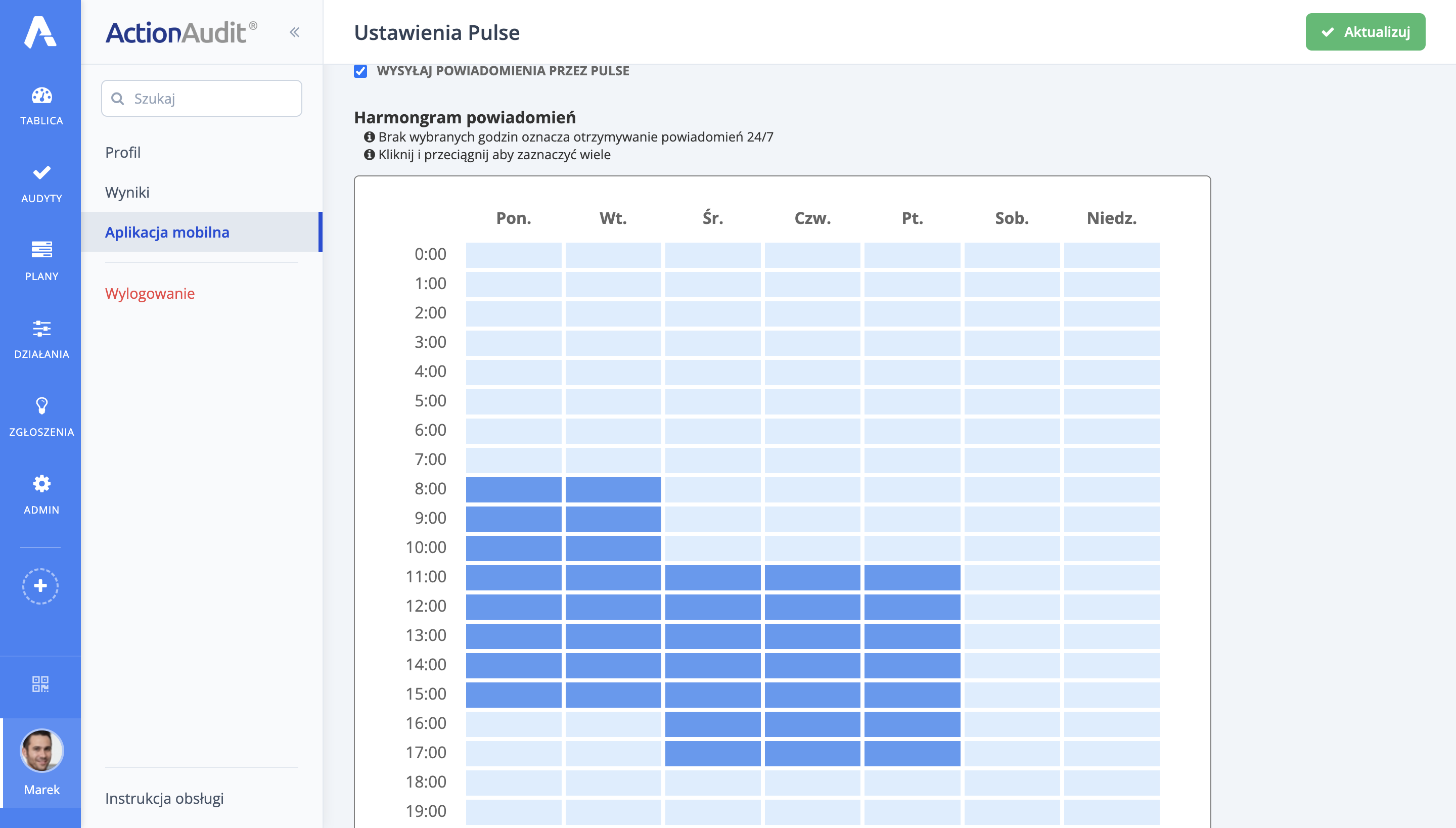
Task: Click the dashed circle plus icon
Action: 40,586
